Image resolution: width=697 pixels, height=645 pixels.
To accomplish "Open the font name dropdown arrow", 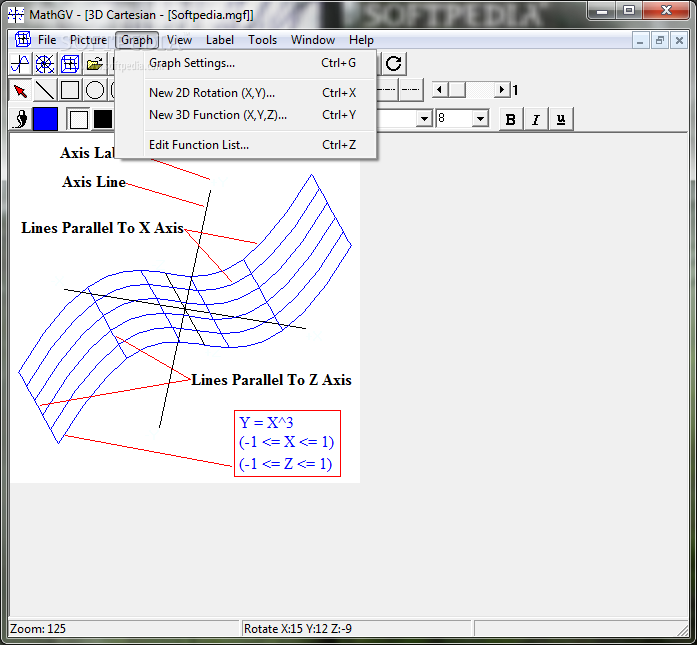I will click(x=424, y=119).
